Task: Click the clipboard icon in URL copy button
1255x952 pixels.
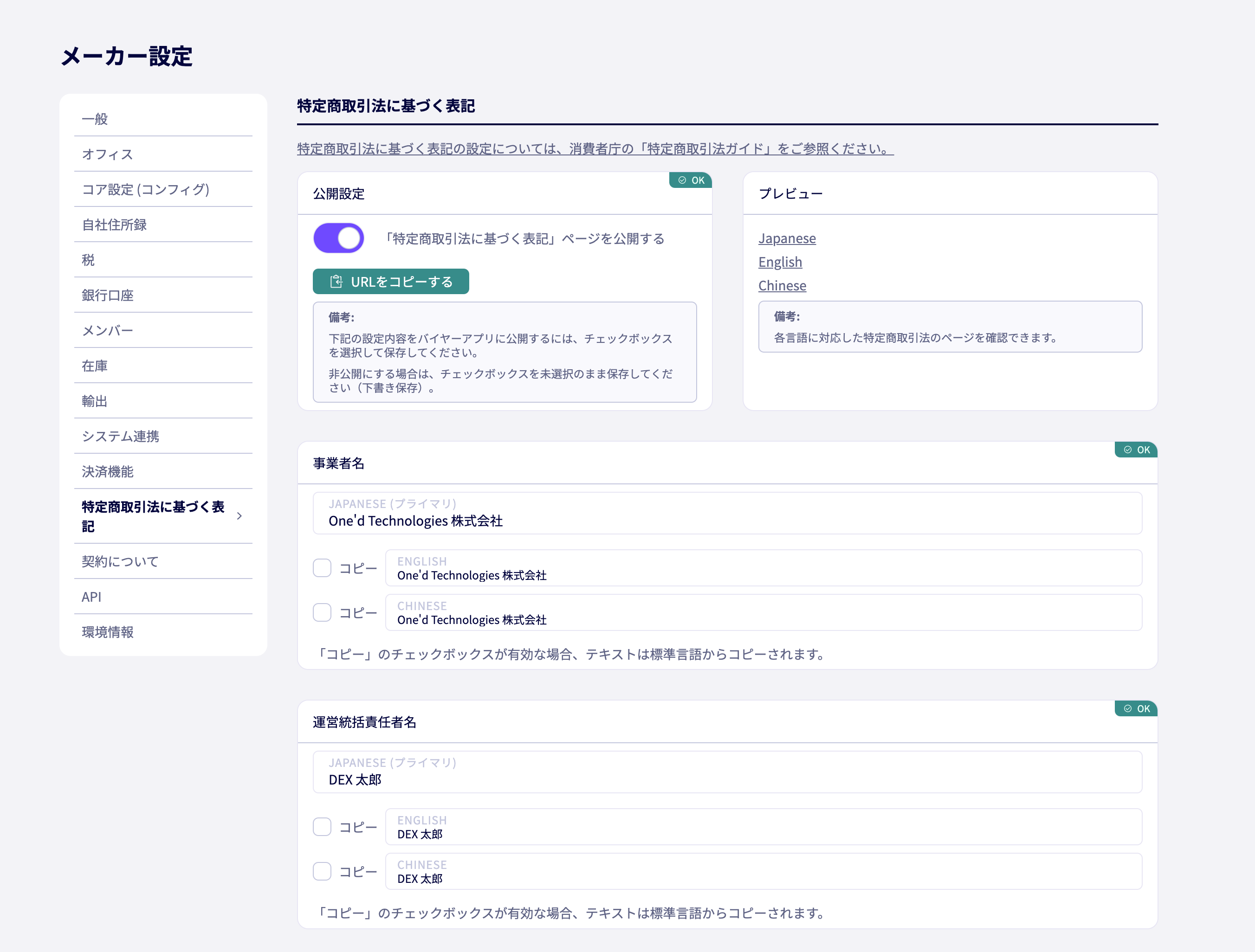Action: coord(336,282)
